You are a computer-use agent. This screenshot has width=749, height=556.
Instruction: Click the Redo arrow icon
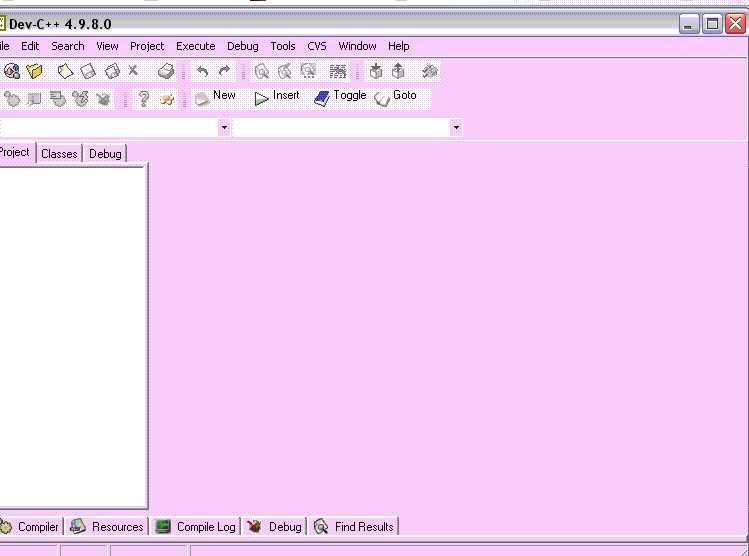(225, 71)
